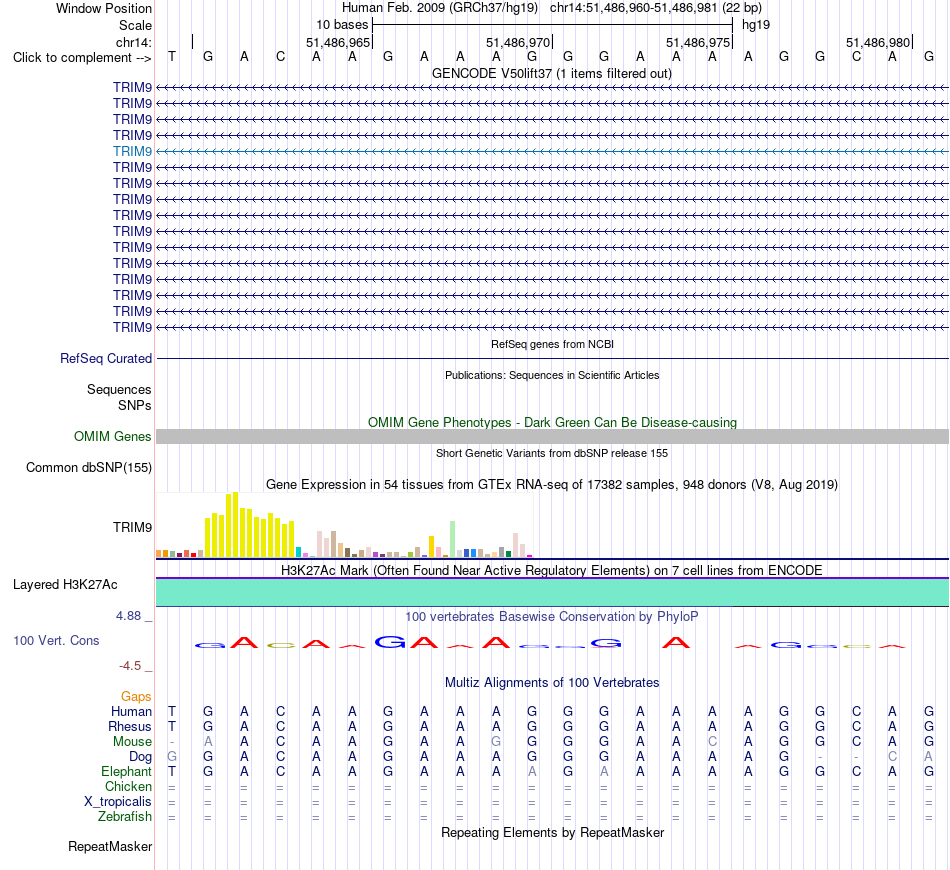The width and height of the screenshot is (950, 870).
Task: Click the Window Position label
Action: point(104,8)
